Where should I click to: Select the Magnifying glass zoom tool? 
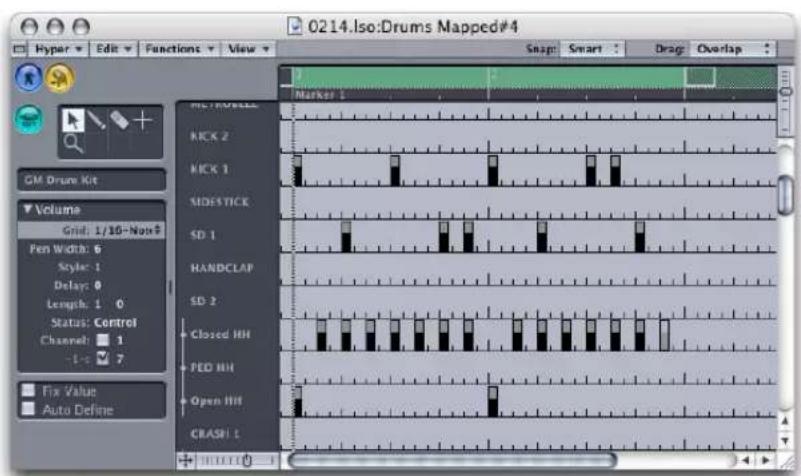[x=73, y=144]
